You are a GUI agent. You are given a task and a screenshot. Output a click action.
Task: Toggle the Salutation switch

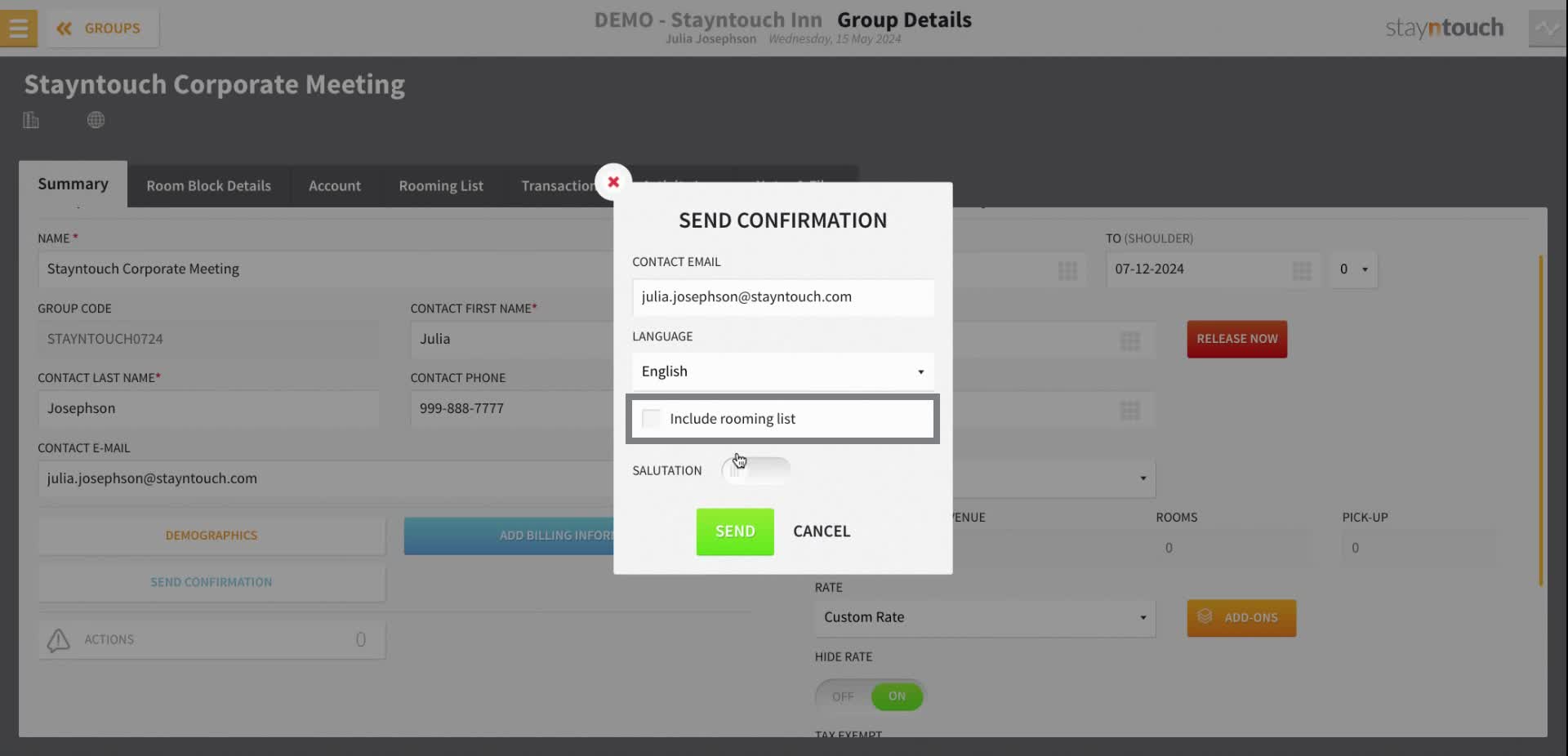(755, 470)
